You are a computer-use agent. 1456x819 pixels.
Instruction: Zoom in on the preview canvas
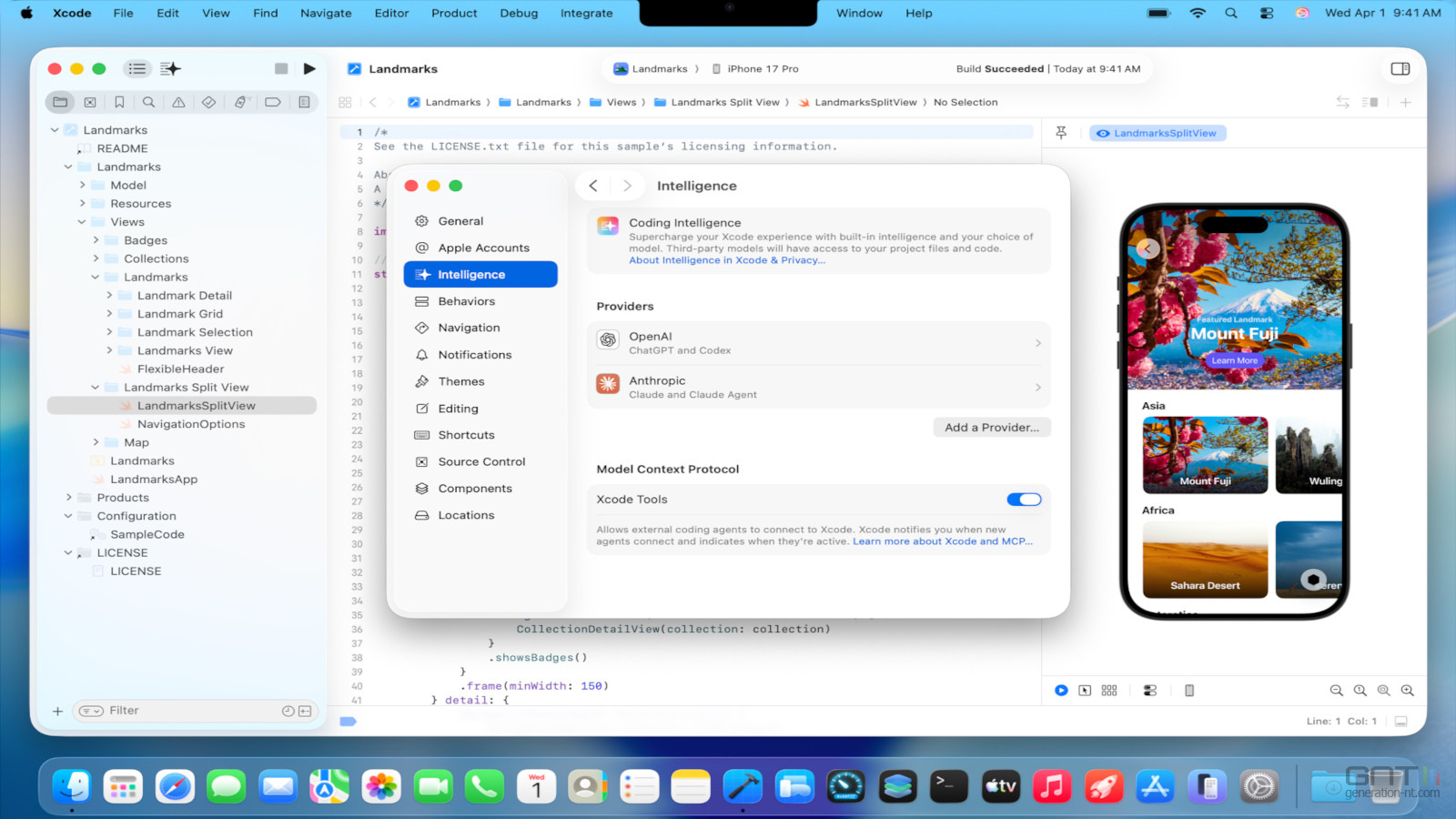[1405, 690]
